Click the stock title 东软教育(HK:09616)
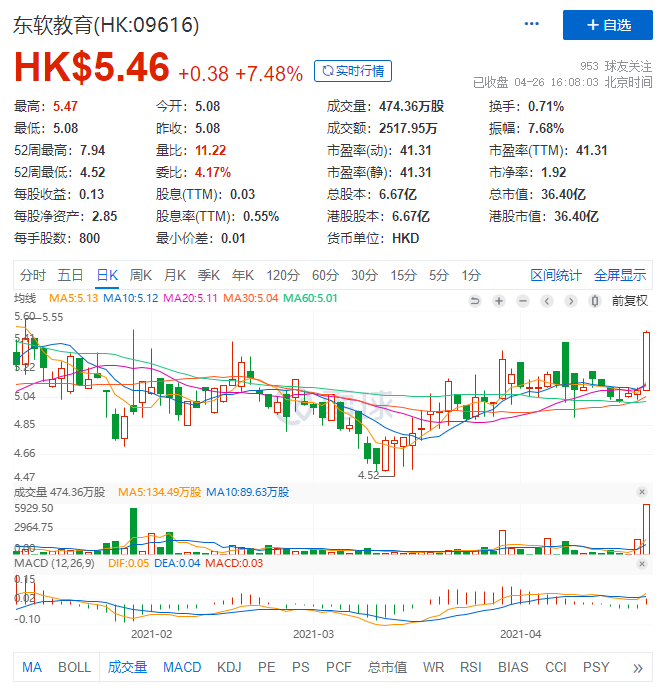The height and width of the screenshot is (693, 663). [x=106, y=25]
